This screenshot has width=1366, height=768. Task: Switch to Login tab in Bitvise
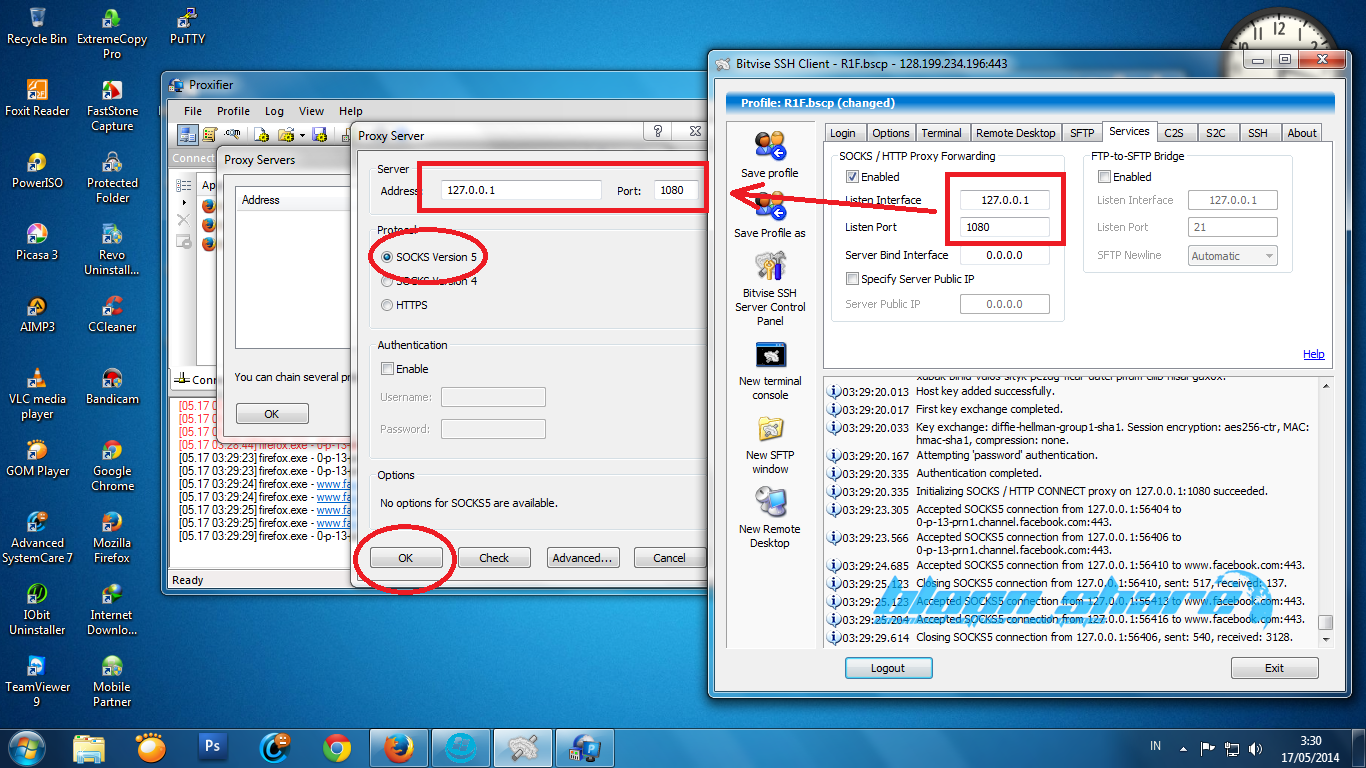[x=843, y=133]
